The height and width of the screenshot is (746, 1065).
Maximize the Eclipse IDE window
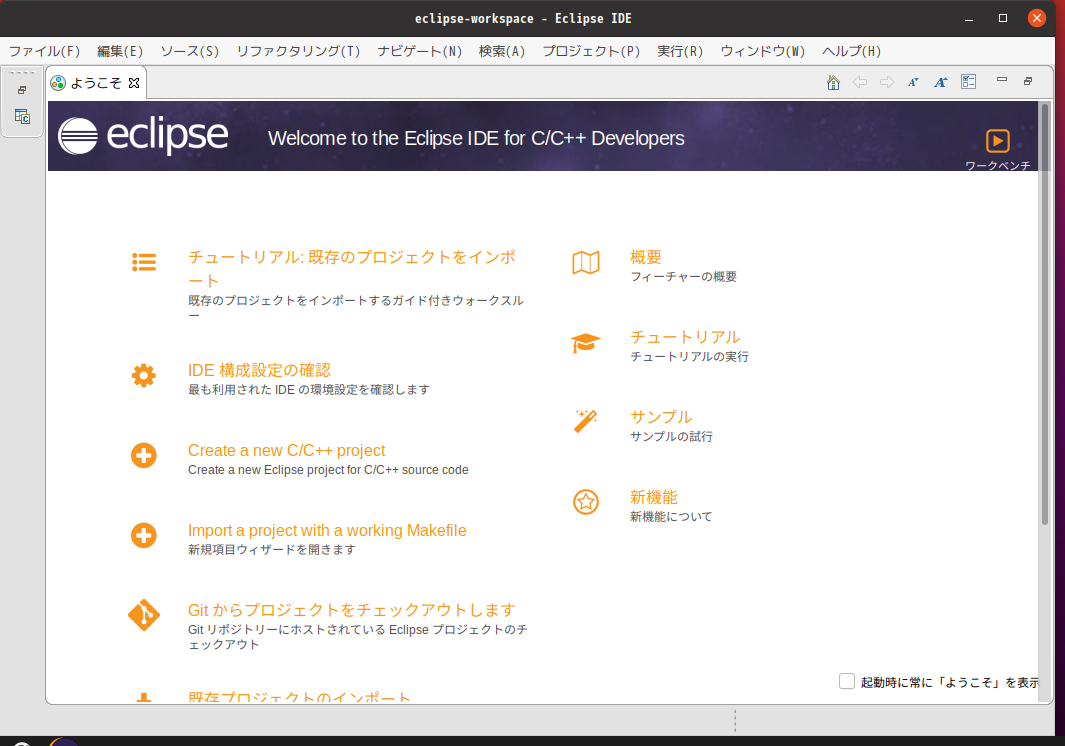[1003, 18]
